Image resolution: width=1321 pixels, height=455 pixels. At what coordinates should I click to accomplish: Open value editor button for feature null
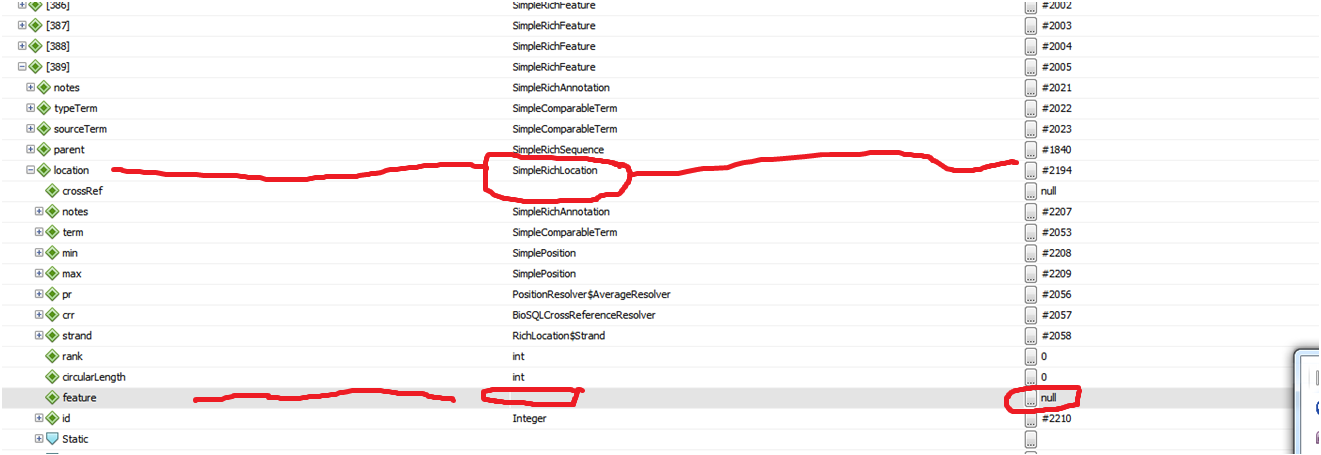coord(1031,398)
